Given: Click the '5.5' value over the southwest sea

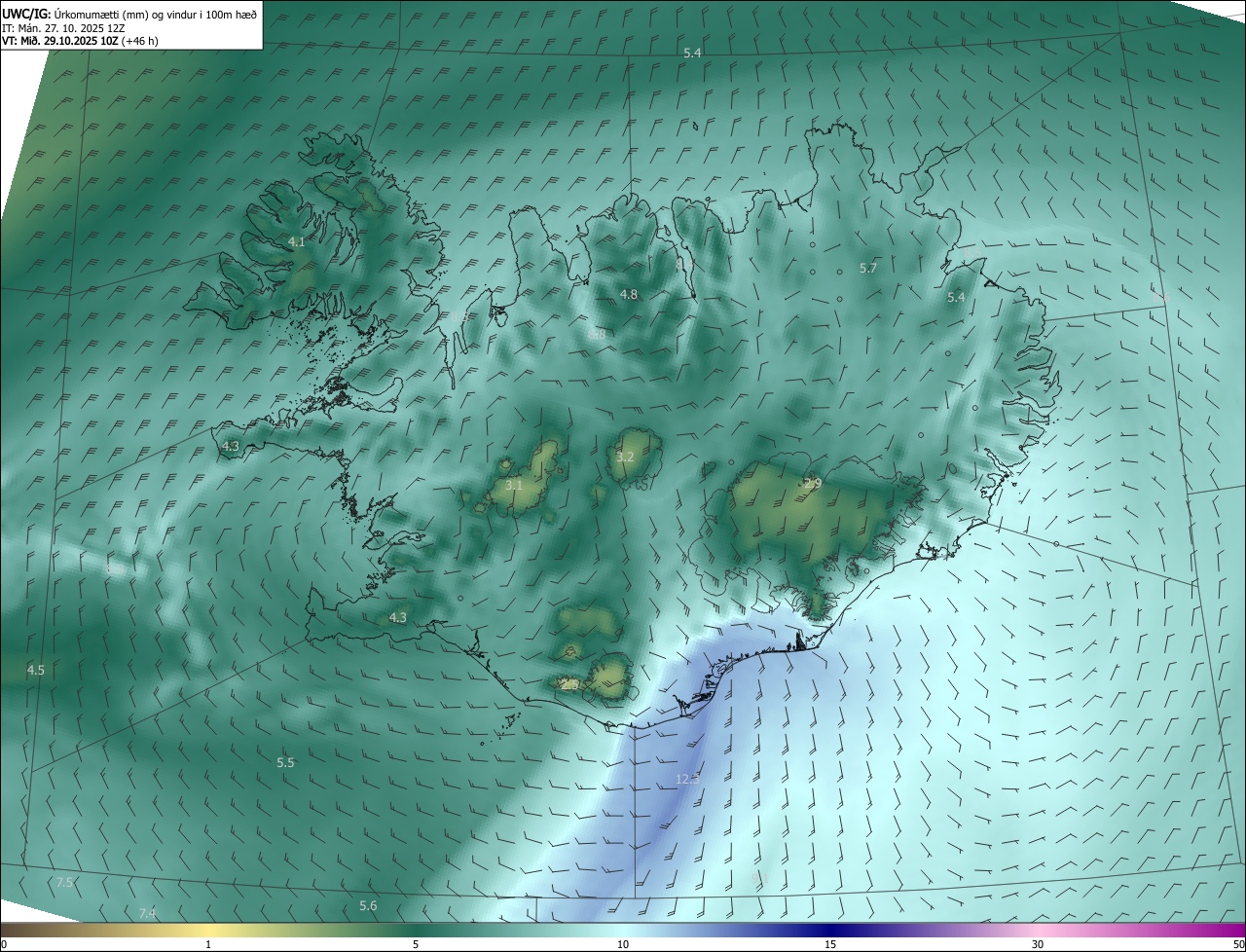Looking at the screenshot, I should (x=285, y=762).
